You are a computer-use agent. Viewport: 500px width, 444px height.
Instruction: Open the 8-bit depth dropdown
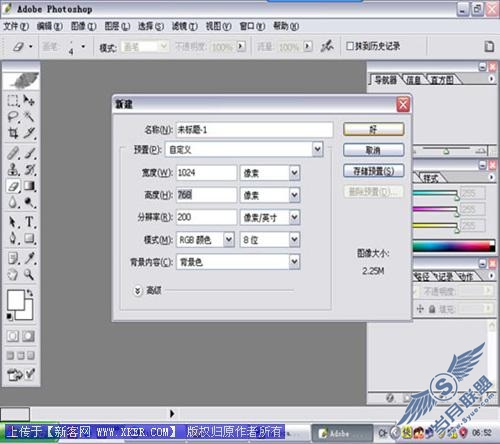[x=294, y=239]
